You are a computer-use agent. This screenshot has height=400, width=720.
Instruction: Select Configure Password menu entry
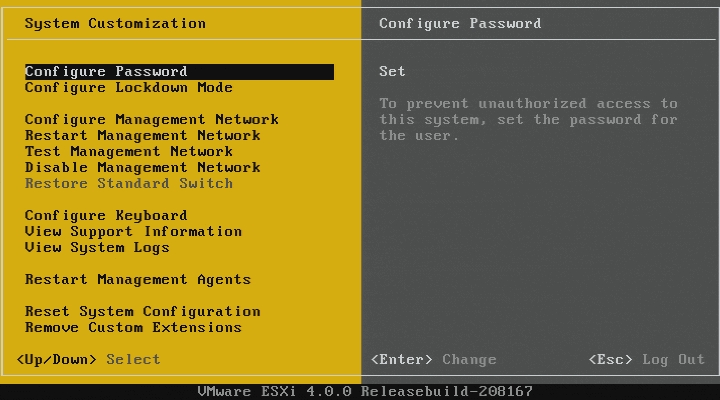click(106, 72)
